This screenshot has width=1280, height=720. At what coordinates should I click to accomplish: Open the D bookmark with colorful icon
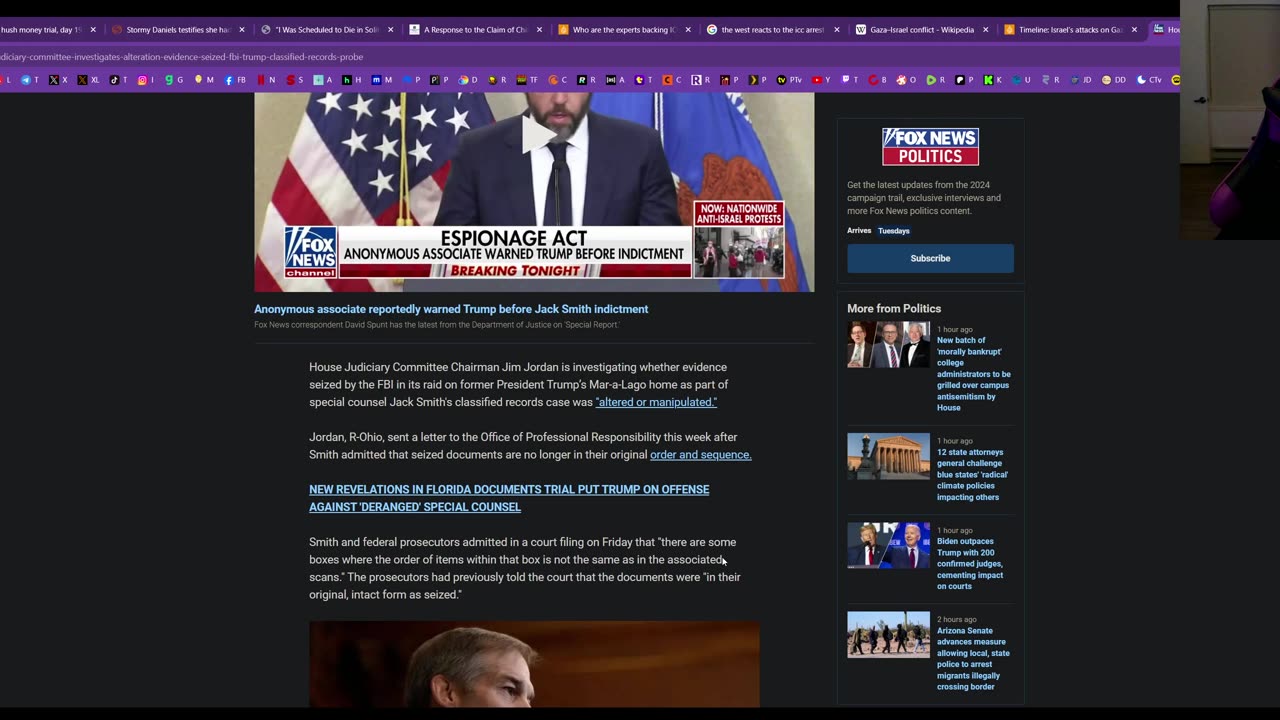[469, 80]
